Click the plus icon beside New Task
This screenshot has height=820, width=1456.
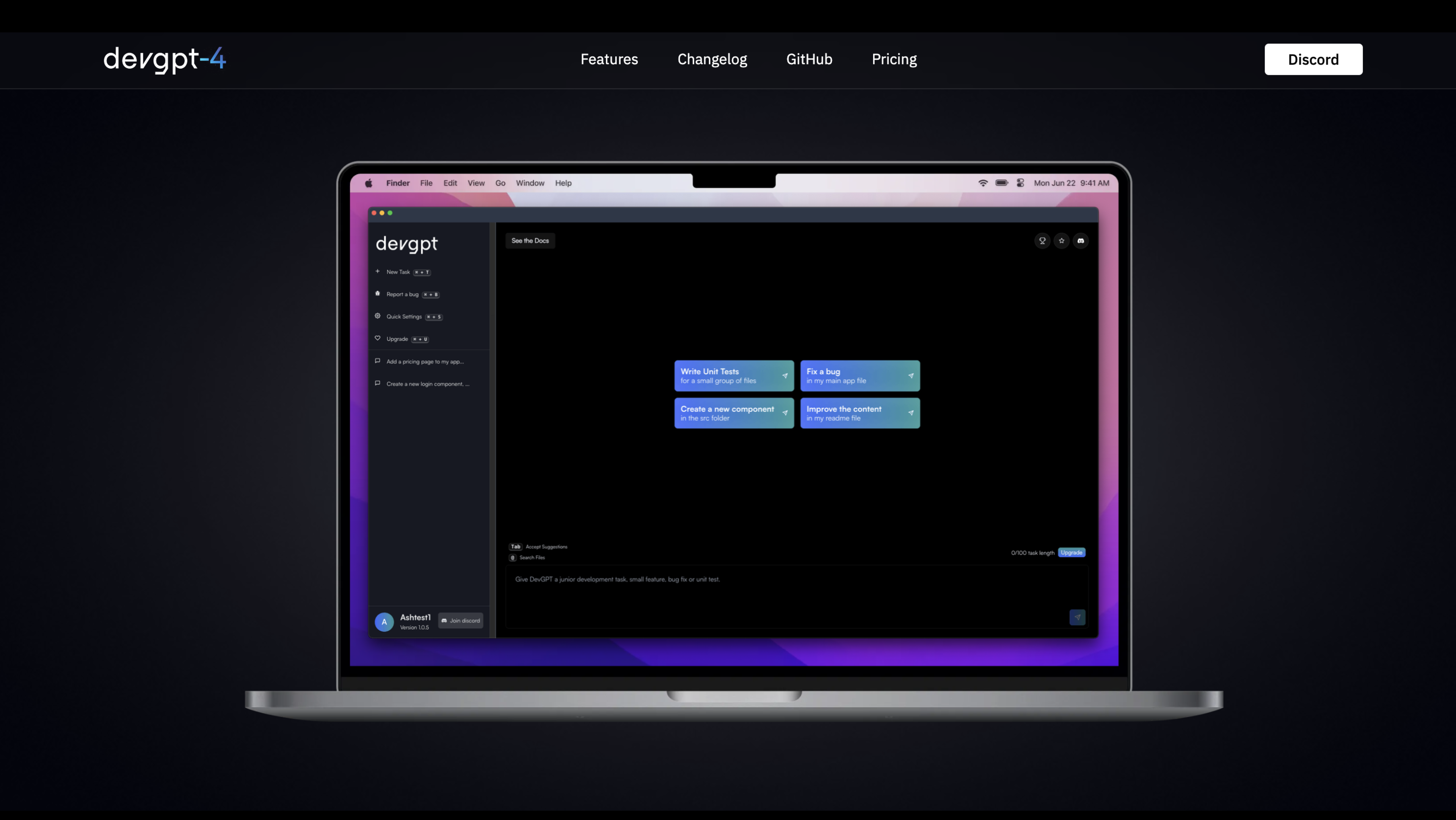tap(378, 272)
